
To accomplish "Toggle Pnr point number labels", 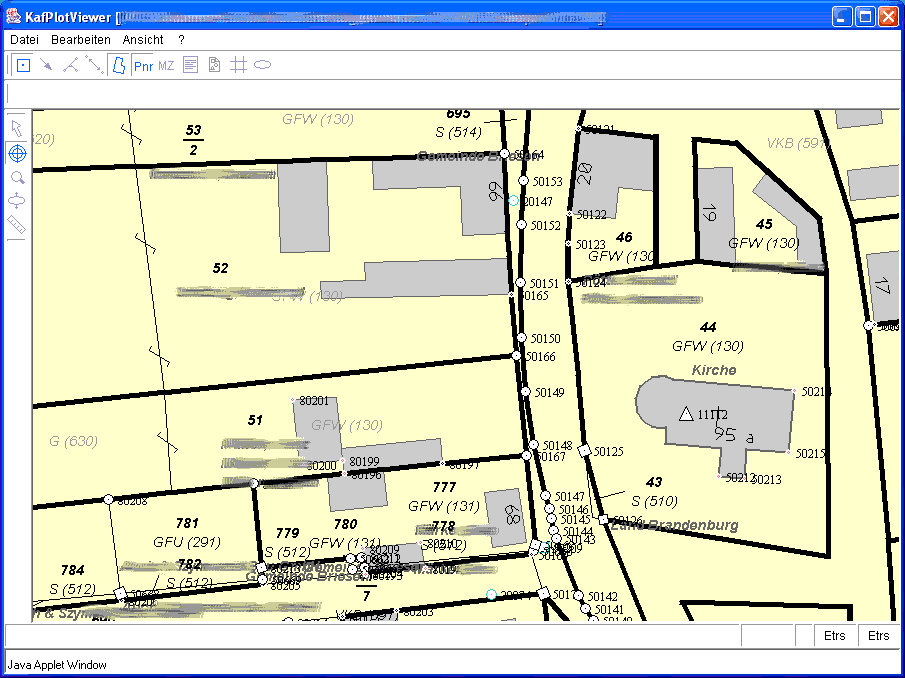I will pyautogui.click(x=143, y=65).
